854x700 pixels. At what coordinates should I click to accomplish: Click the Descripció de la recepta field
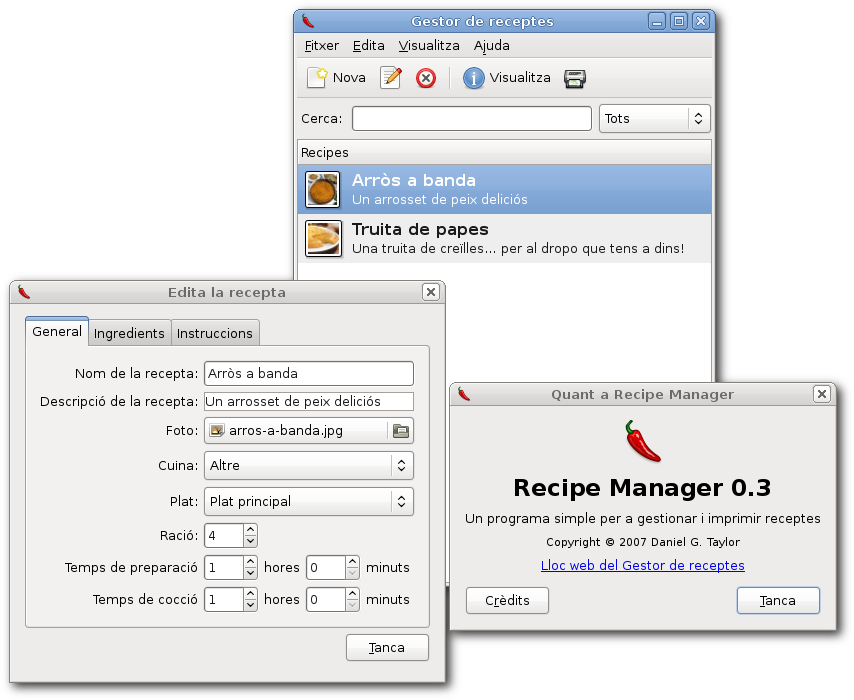pos(309,401)
